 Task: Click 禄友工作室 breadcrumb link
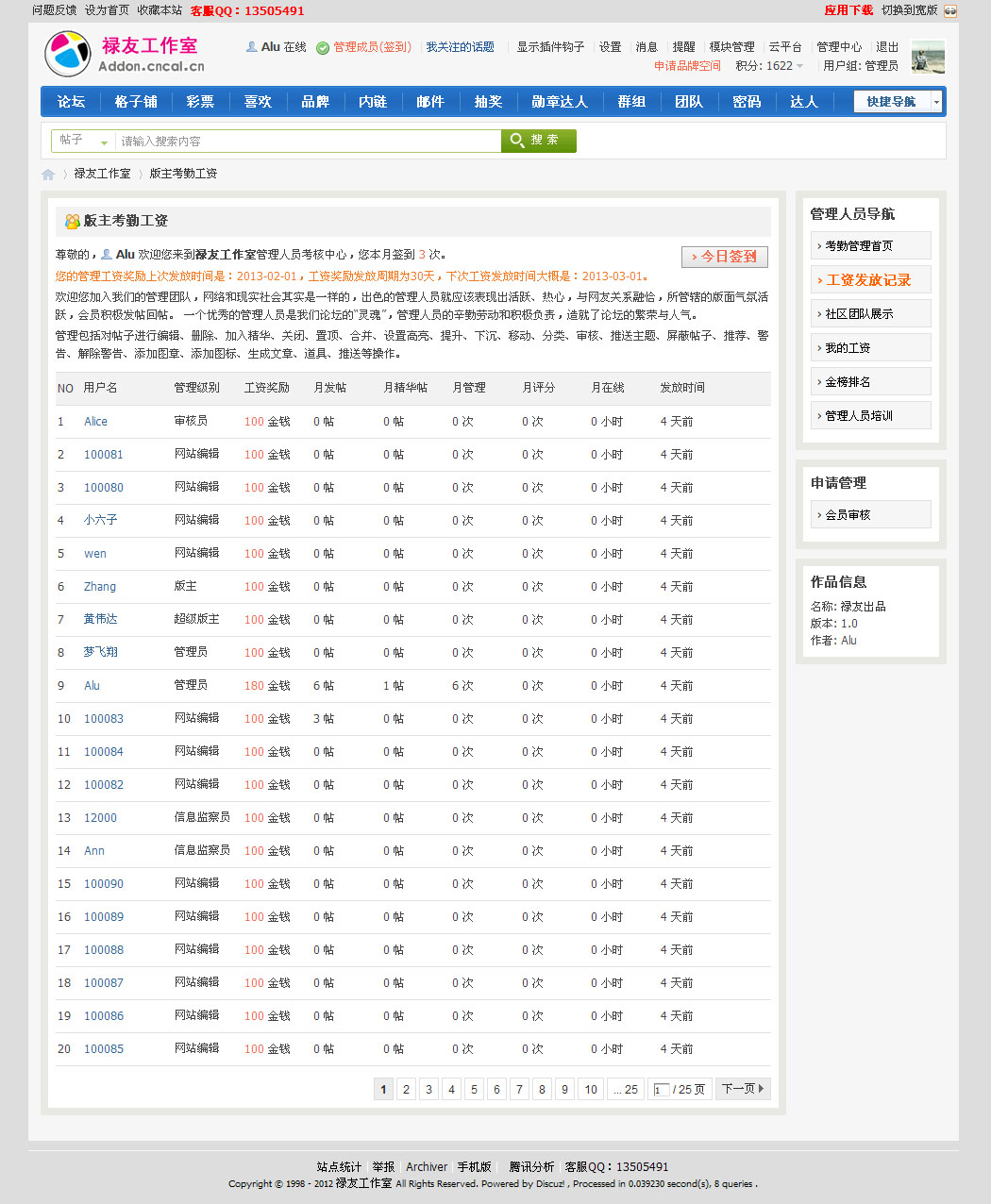click(x=102, y=174)
